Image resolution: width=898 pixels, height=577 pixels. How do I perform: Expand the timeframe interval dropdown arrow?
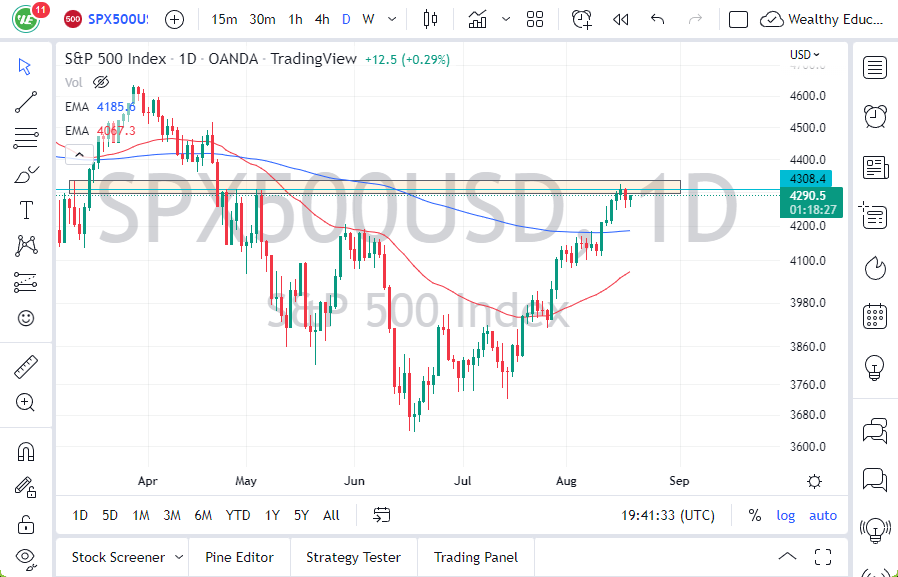(391, 19)
